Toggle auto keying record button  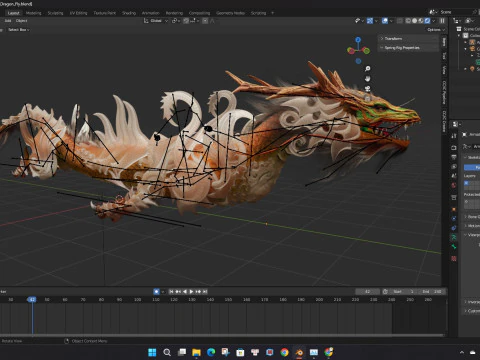(x=156, y=292)
